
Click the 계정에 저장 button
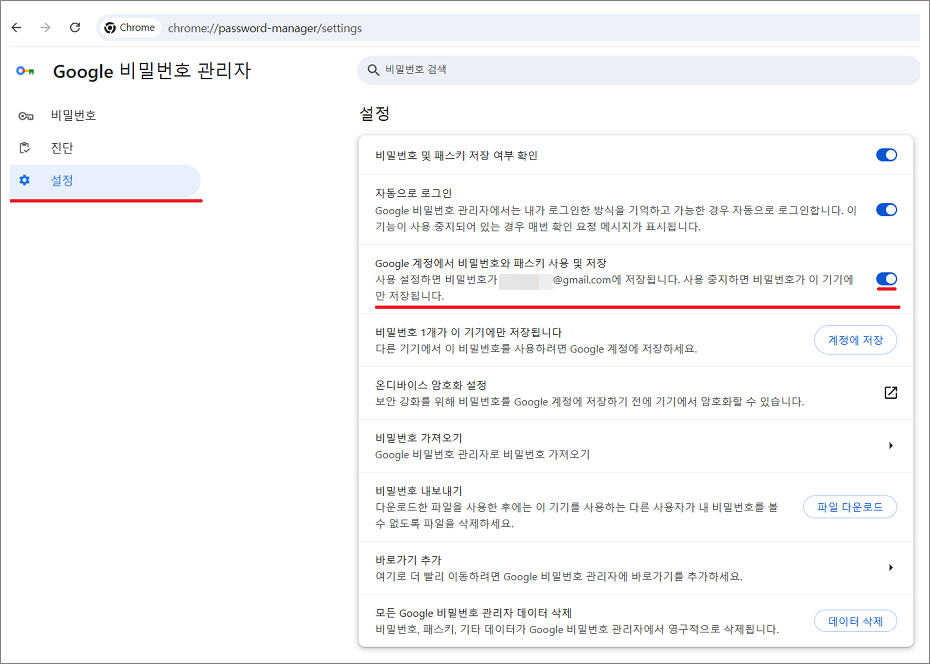[x=855, y=340]
